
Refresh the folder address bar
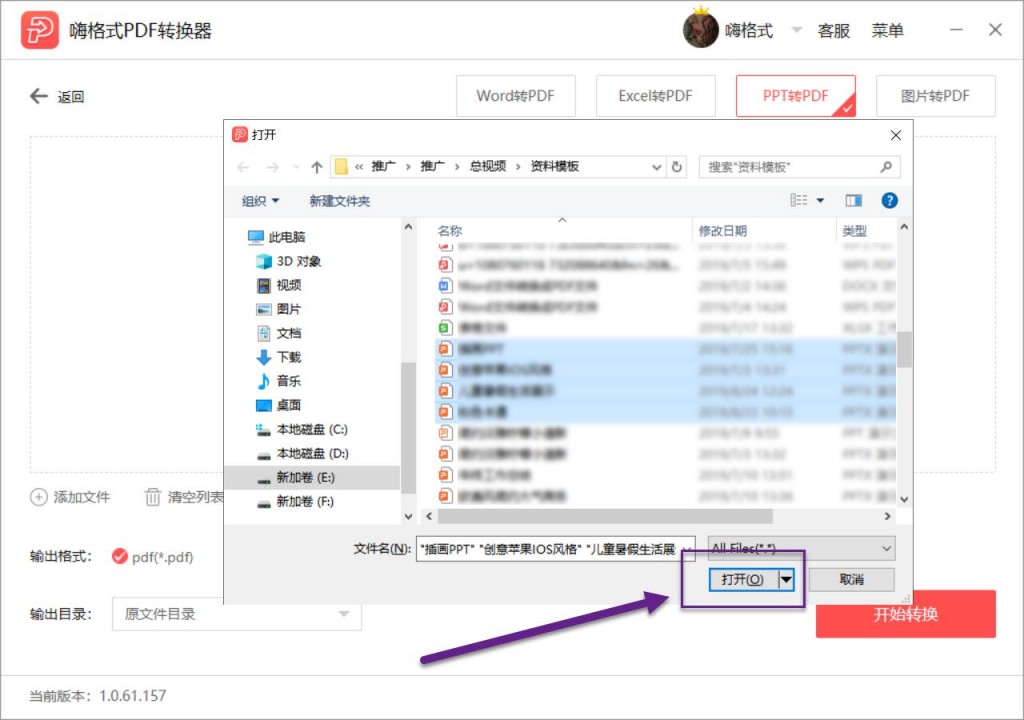pyautogui.click(x=677, y=167)
